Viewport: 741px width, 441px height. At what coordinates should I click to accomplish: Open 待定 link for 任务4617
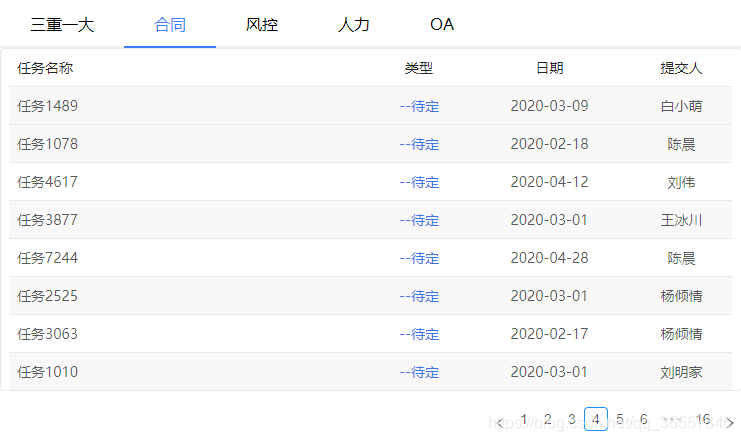point(420,182)
